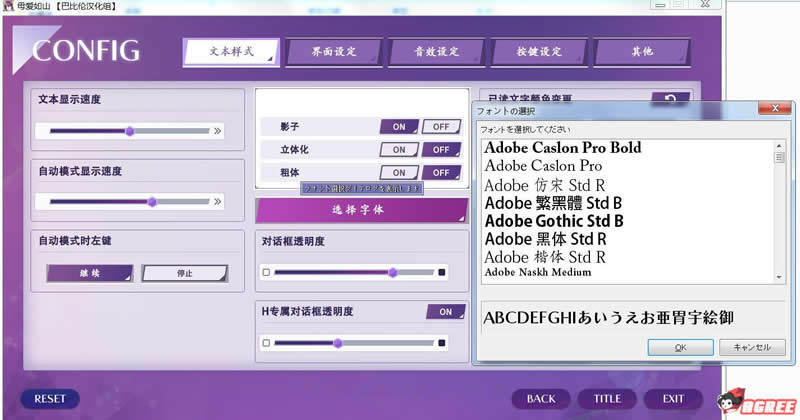Image resolution: width=800 pixels, height=420 pixels.
Task: Click the RESET button
Action: coord(49,398)
